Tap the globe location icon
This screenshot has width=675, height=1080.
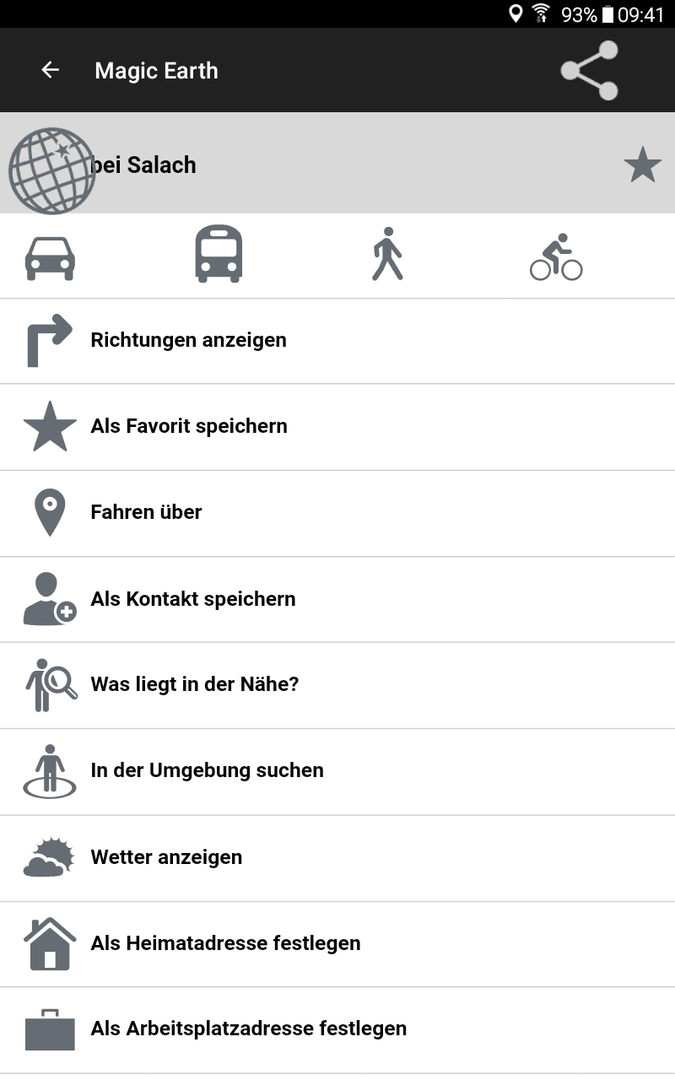pyautogui.click(x=52, y=170)
